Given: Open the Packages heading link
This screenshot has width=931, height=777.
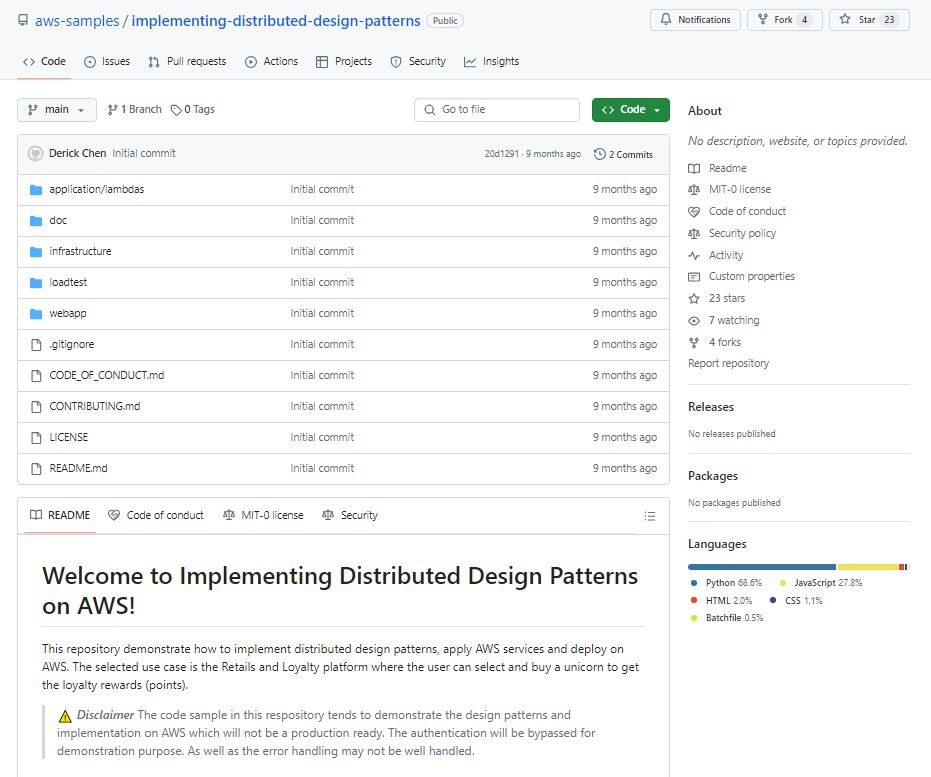Looking at the screenshot, I should point(713,476).
